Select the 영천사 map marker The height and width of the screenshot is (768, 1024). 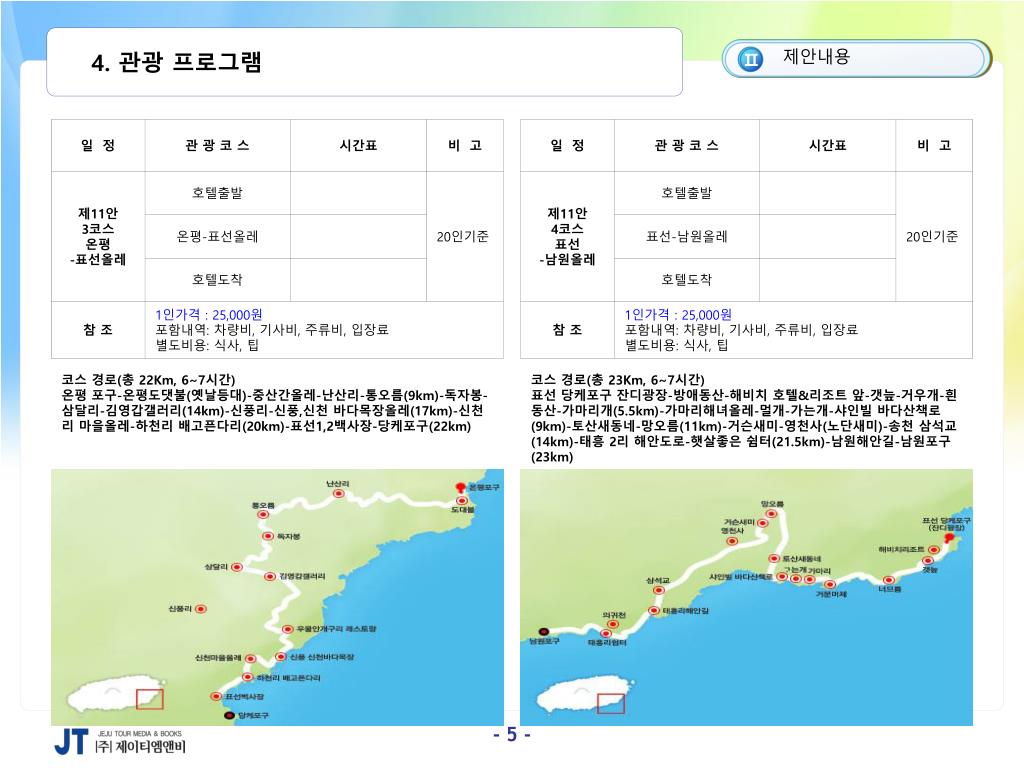tap(732, 541)
